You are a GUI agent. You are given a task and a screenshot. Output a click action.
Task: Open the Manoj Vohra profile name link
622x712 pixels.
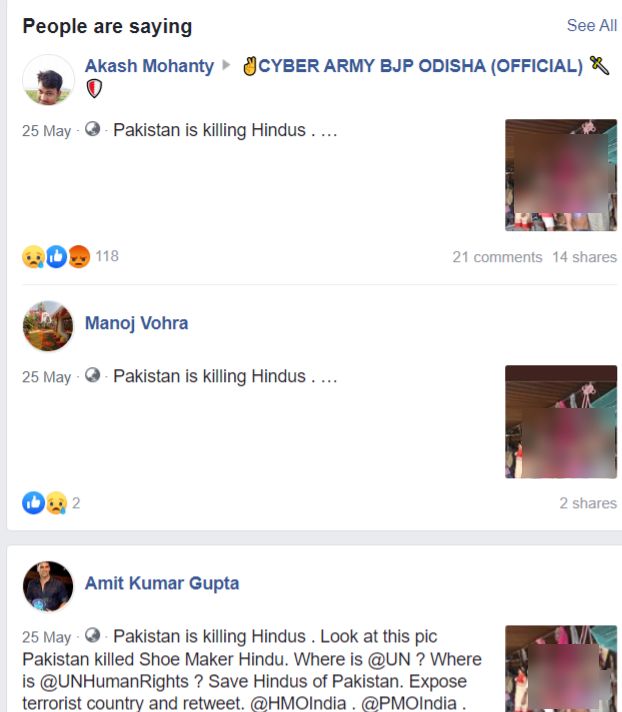tap(137, 323)
